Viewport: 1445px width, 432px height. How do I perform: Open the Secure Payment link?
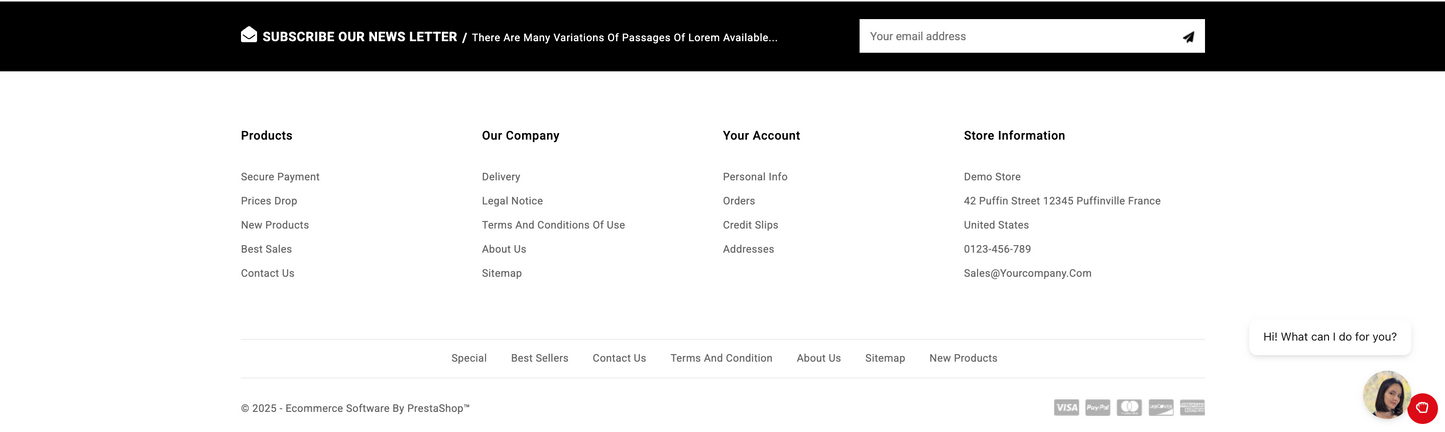coord(280,177)
